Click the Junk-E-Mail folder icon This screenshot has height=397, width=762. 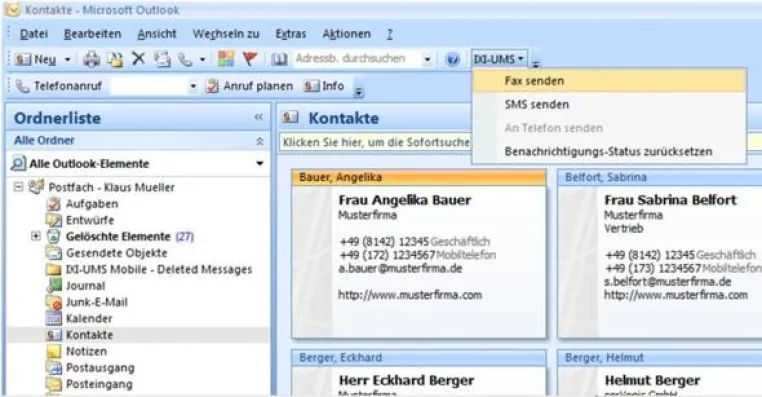click(53, 302)
